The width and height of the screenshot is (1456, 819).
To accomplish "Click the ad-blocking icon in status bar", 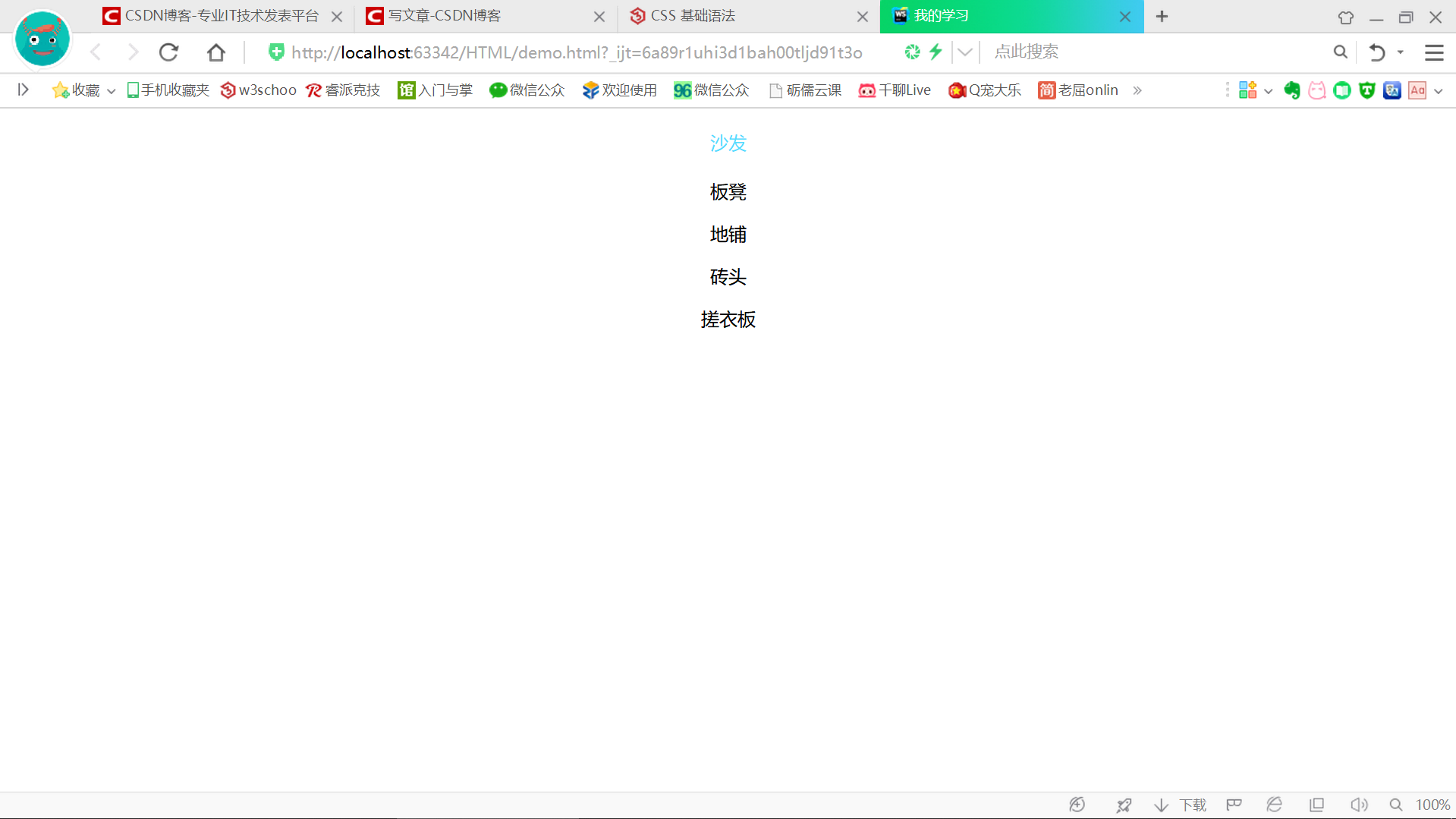I will tap(1077, 805).
